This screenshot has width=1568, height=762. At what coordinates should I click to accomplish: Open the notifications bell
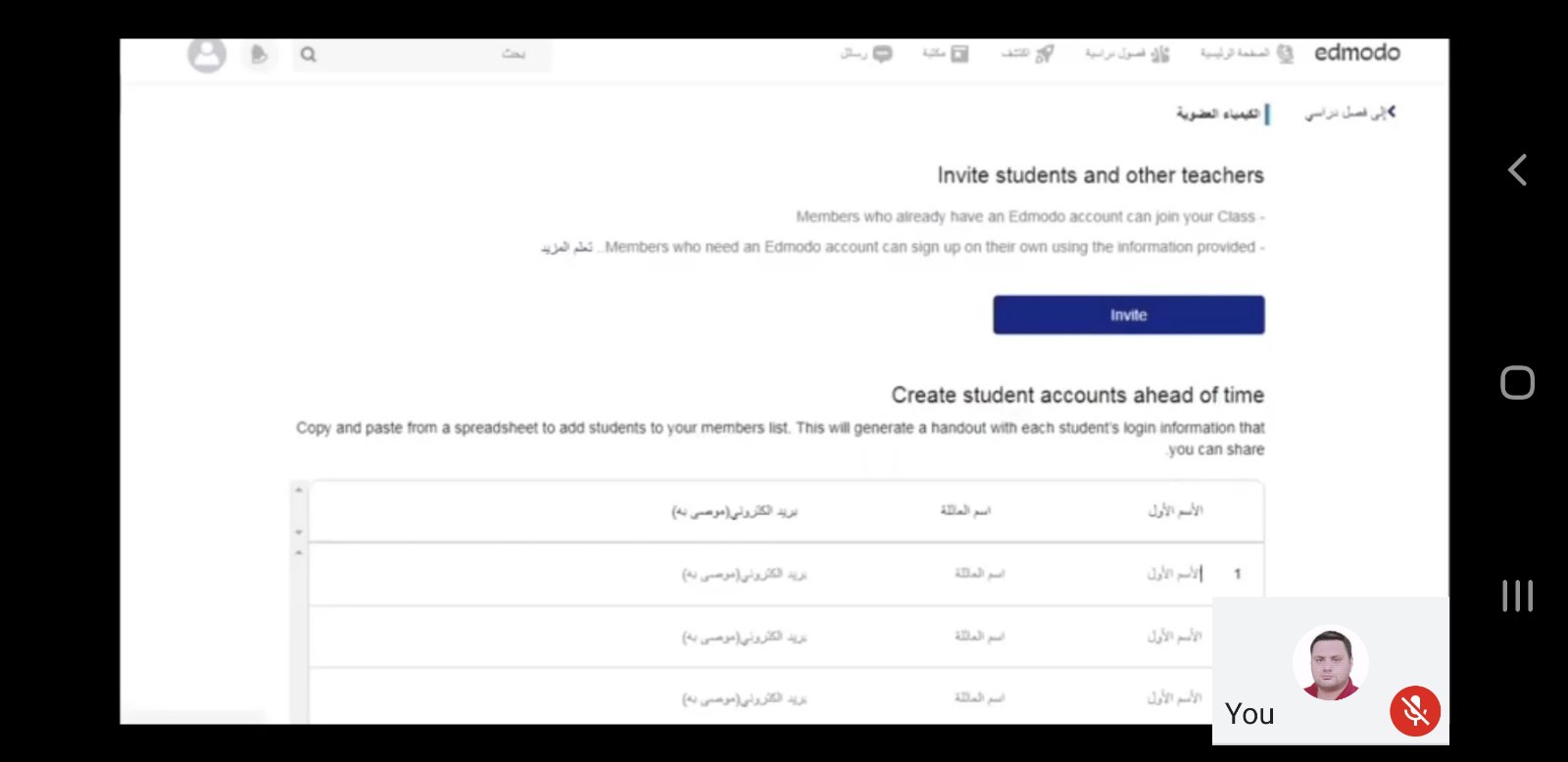point(259,55)
